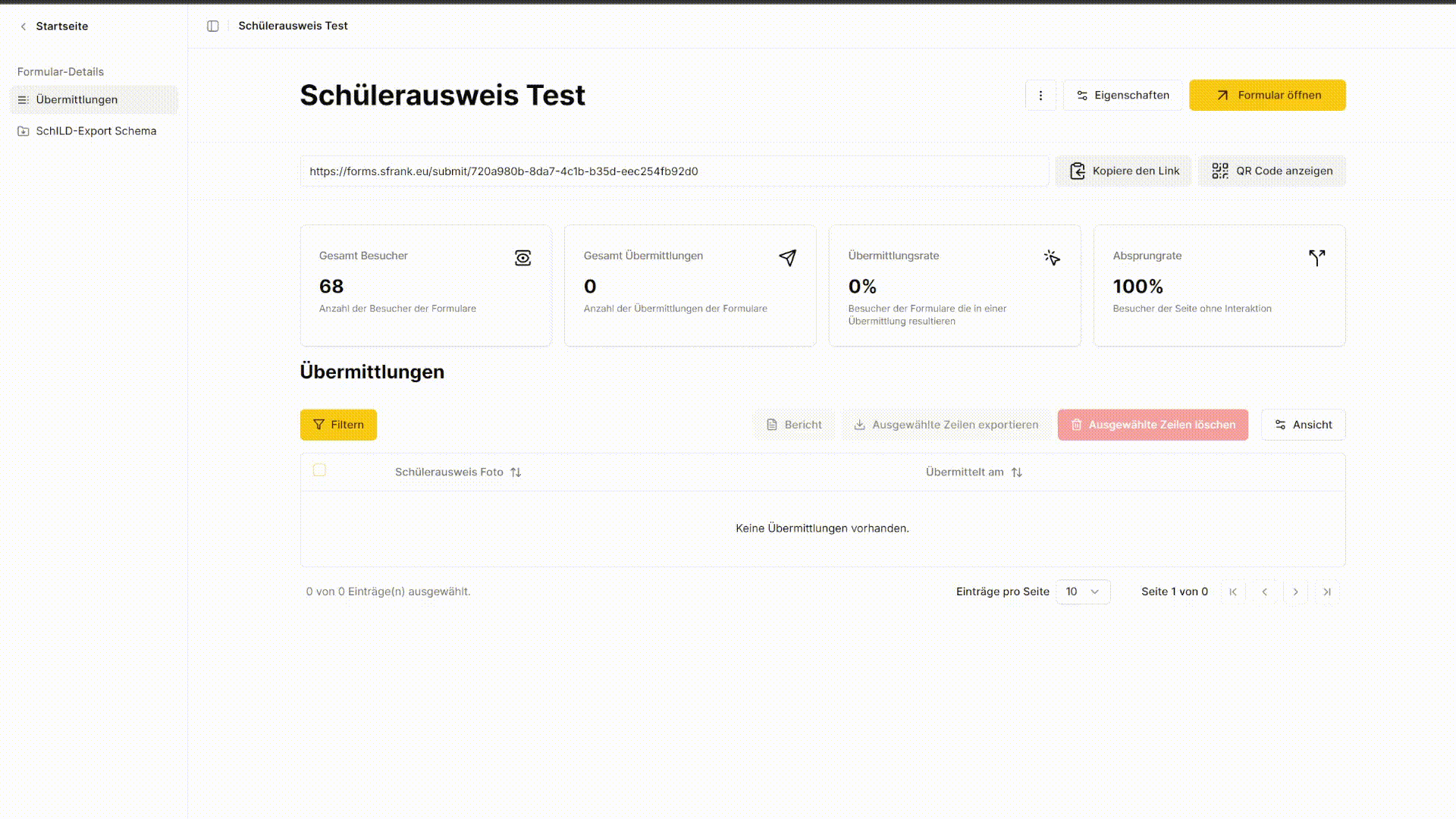Show the QR code via QR Code anzeigen
Screen dimensions: 1456x819
(x=1272, y=171)
